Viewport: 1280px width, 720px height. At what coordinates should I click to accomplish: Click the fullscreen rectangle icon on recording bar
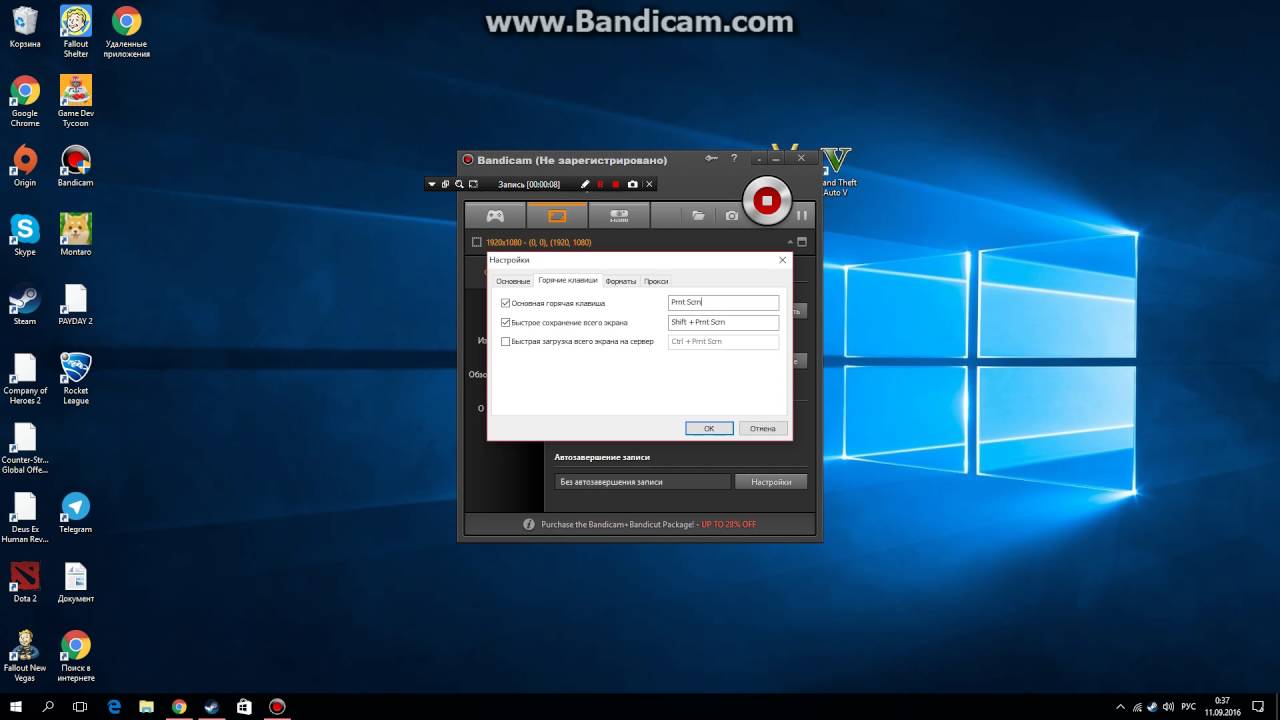(474, 184)
